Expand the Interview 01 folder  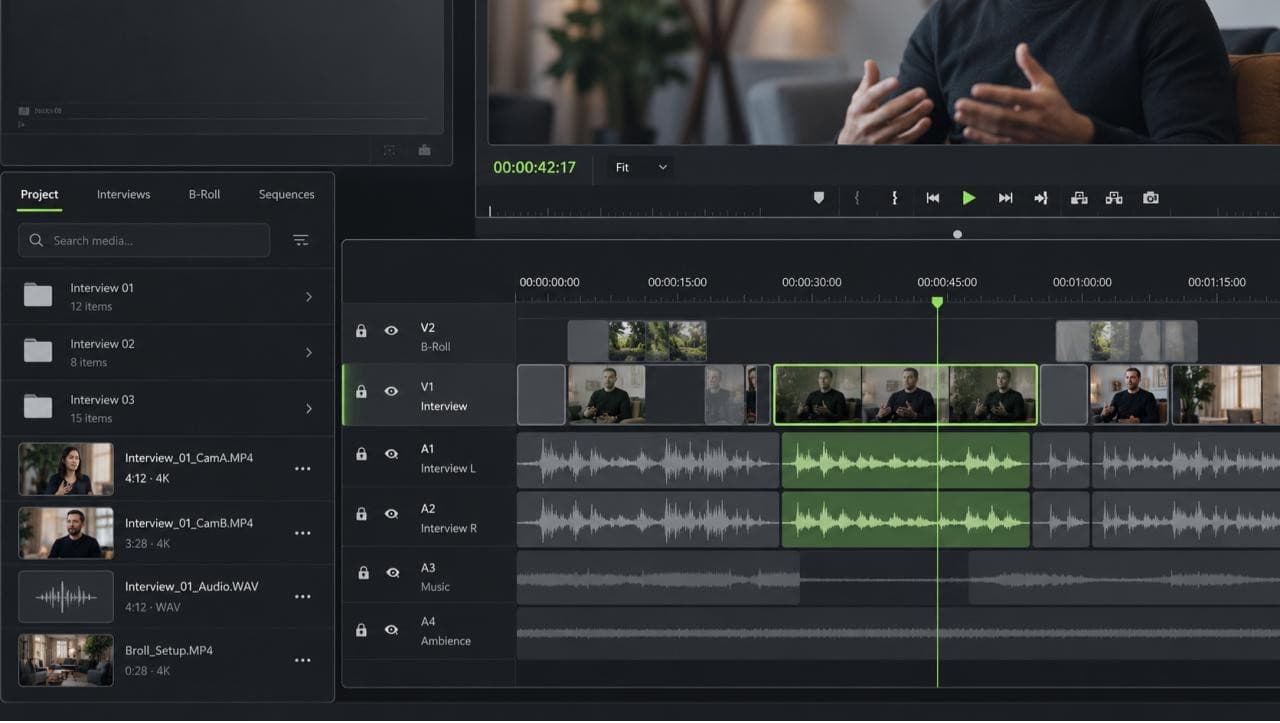tap(308, 297)
